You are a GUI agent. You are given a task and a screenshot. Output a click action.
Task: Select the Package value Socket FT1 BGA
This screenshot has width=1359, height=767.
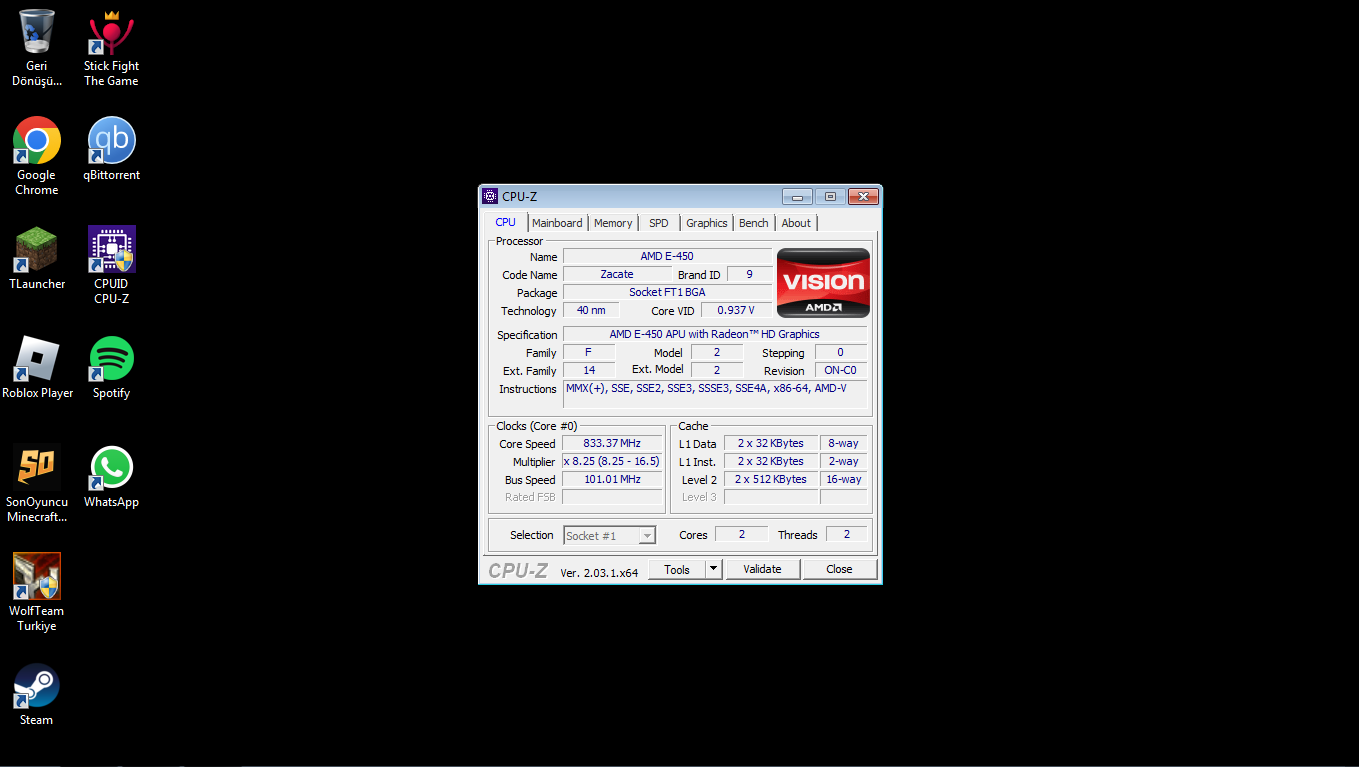coord(667,292)
